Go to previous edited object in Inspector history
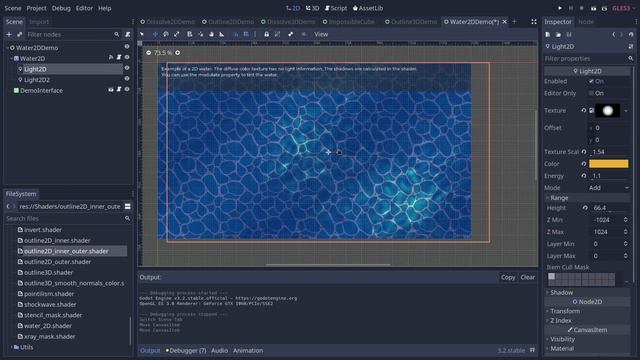 click(x=613, y=35)
